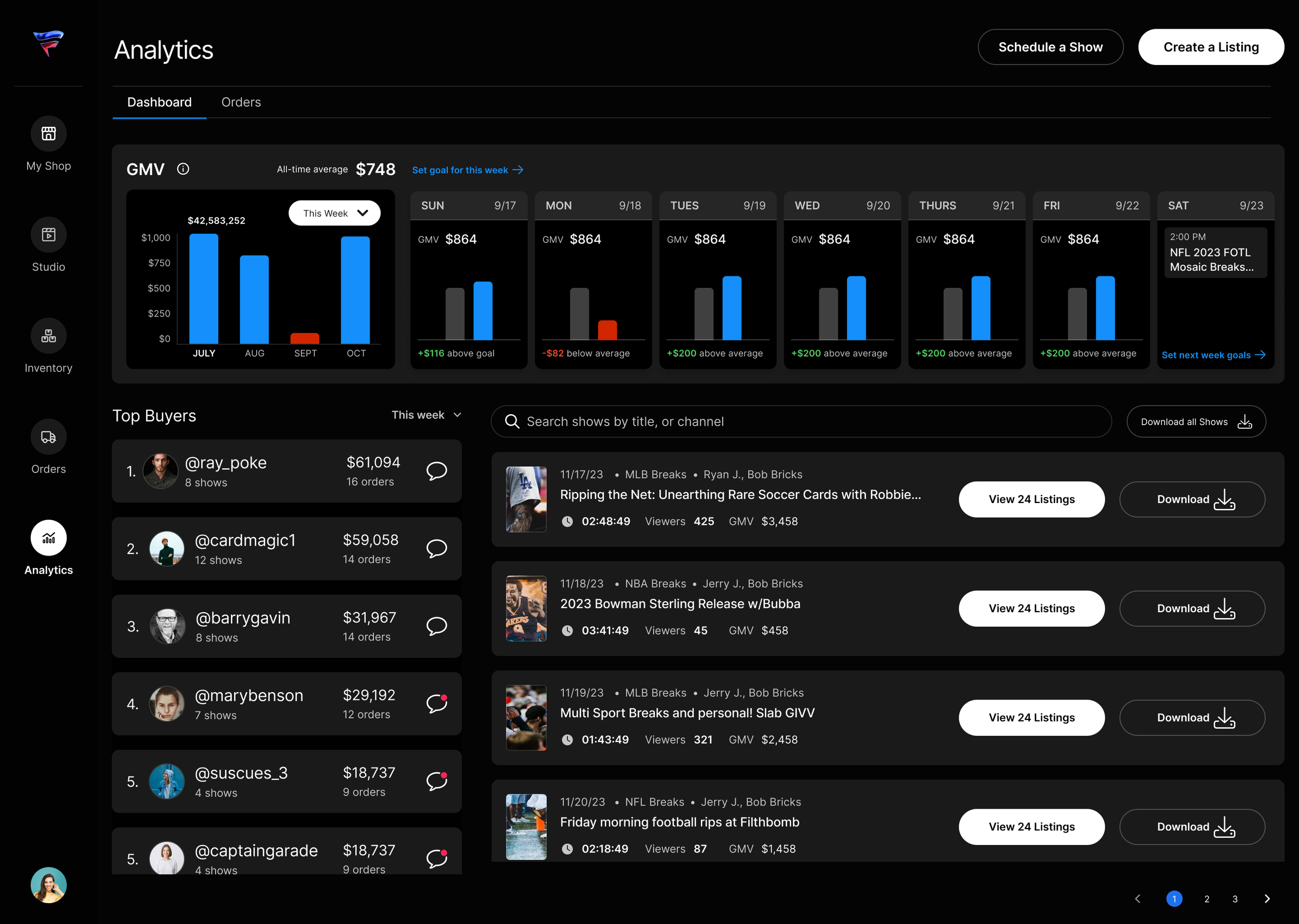Message buyer @ray_poke via chat icon

click(x=436, y=470)
